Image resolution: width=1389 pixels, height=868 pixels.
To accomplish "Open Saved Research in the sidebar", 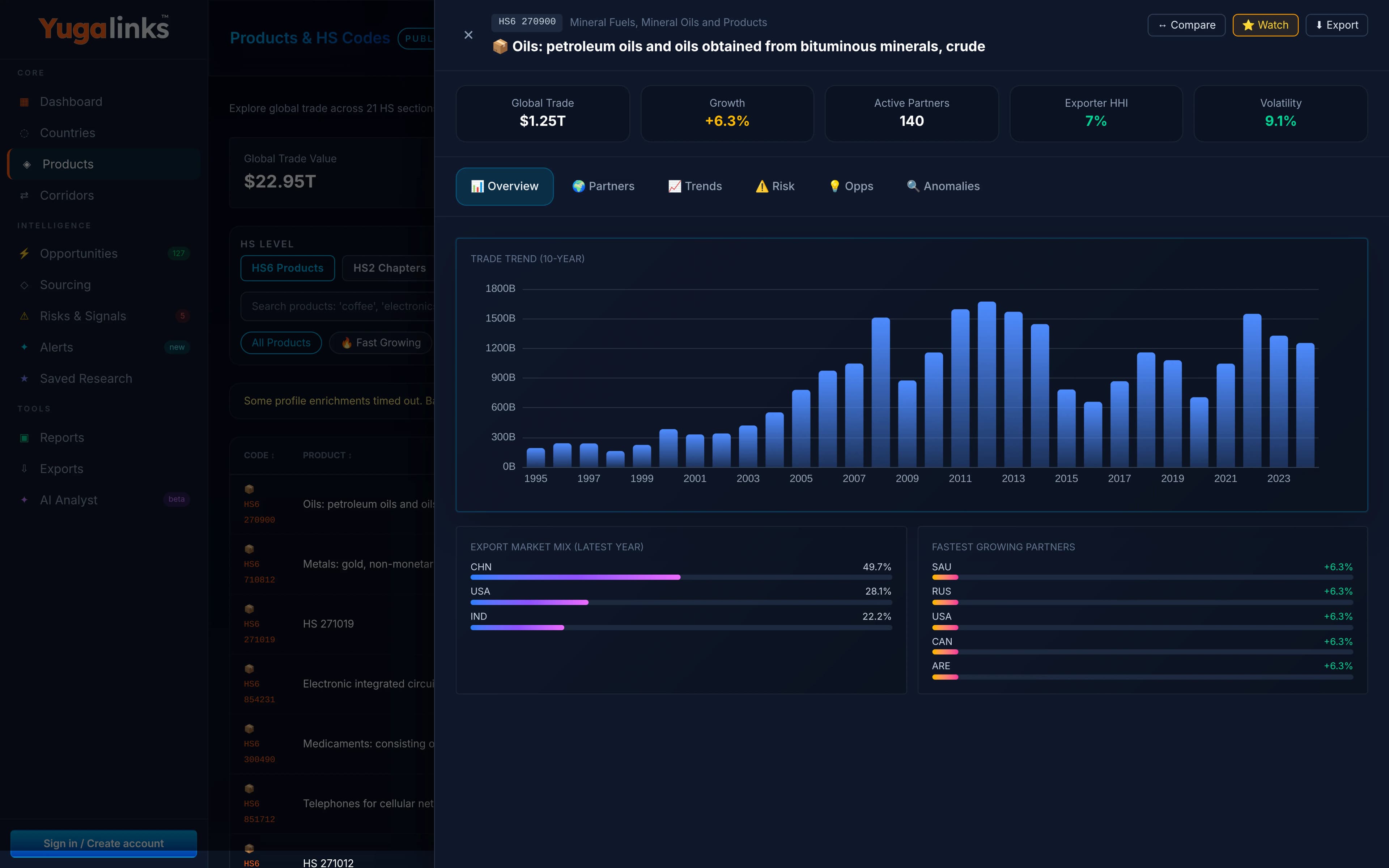I will [x=103, y=379].
